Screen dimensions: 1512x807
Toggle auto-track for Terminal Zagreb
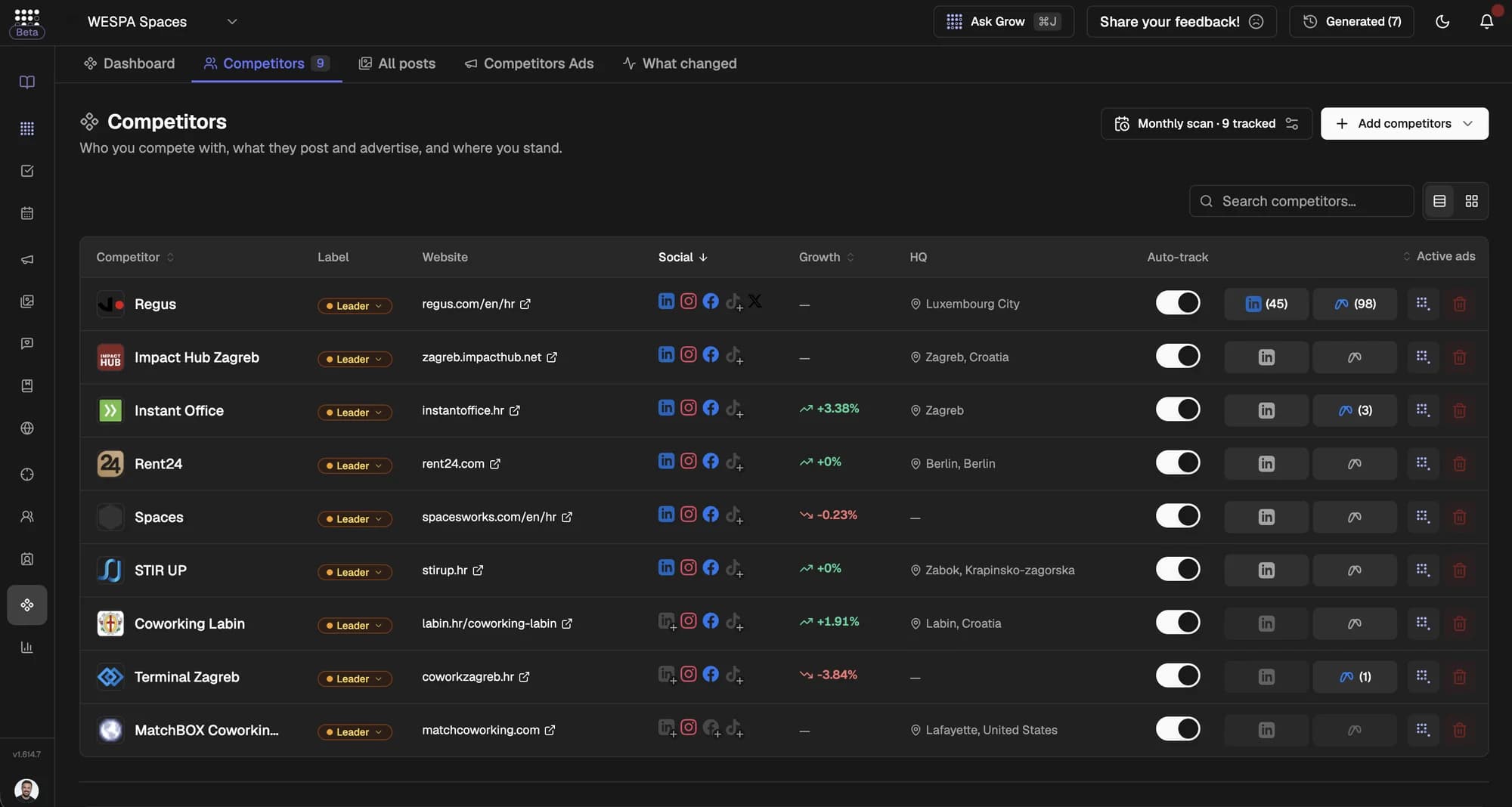pos(1177,676)
